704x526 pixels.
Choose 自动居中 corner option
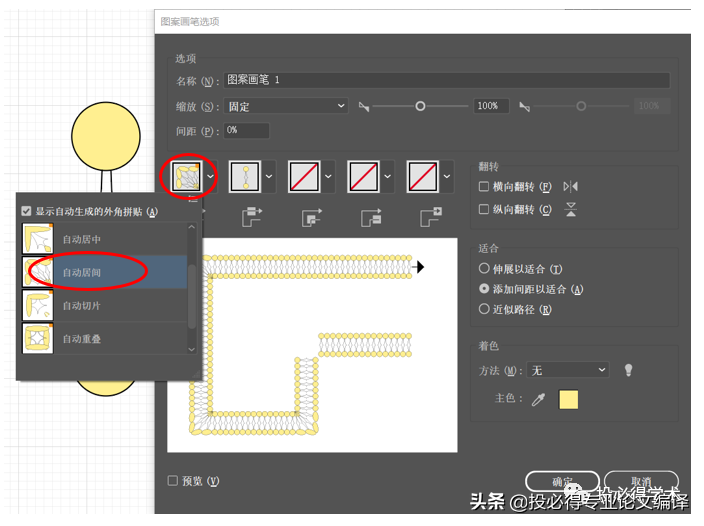[x=104, y=239]
